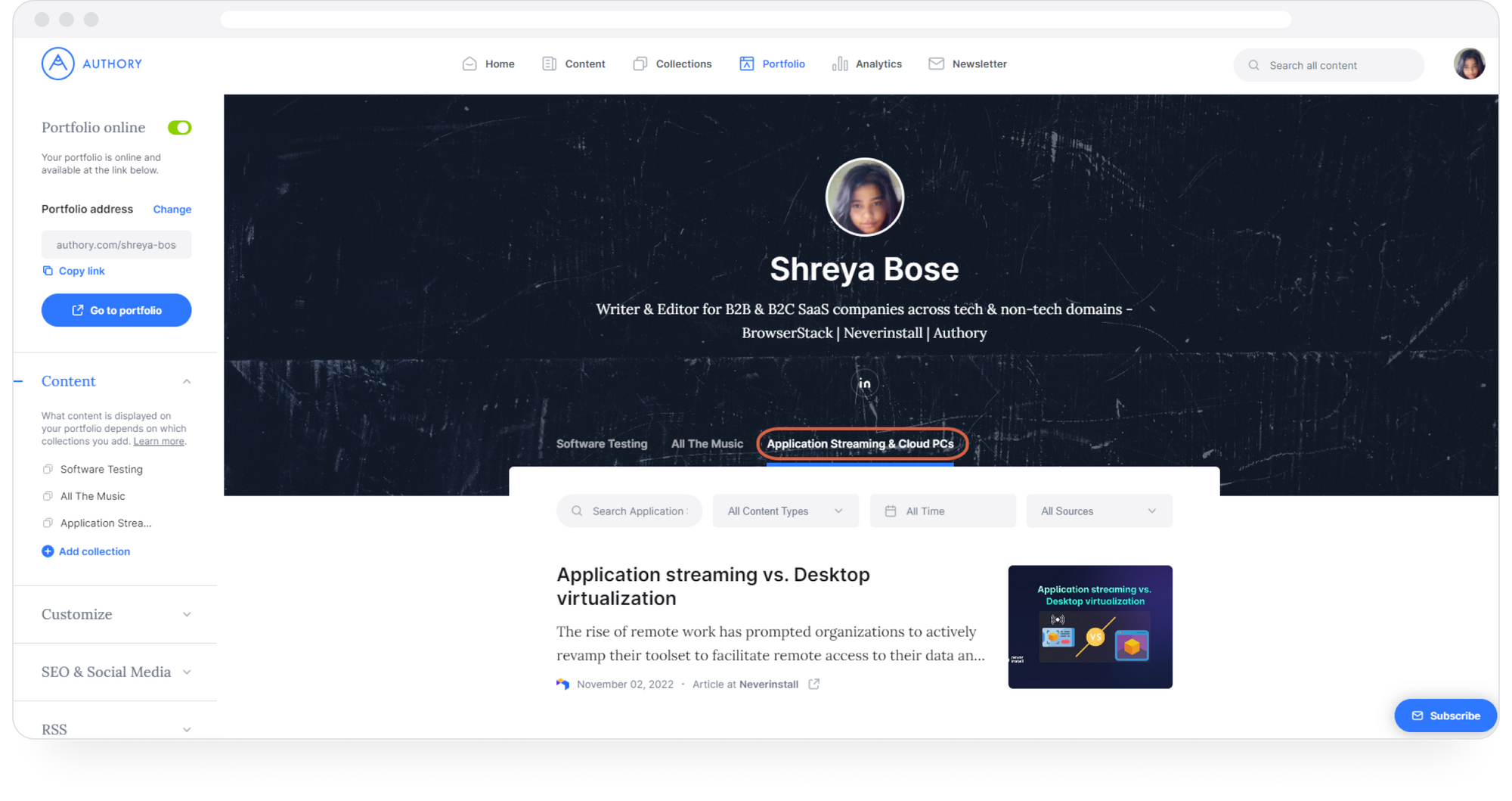The width and height of the screenshot is (1512, 801).
Task: Open Newsletter in top navigation
Action: pyautogui.click(x=968, y=64)
